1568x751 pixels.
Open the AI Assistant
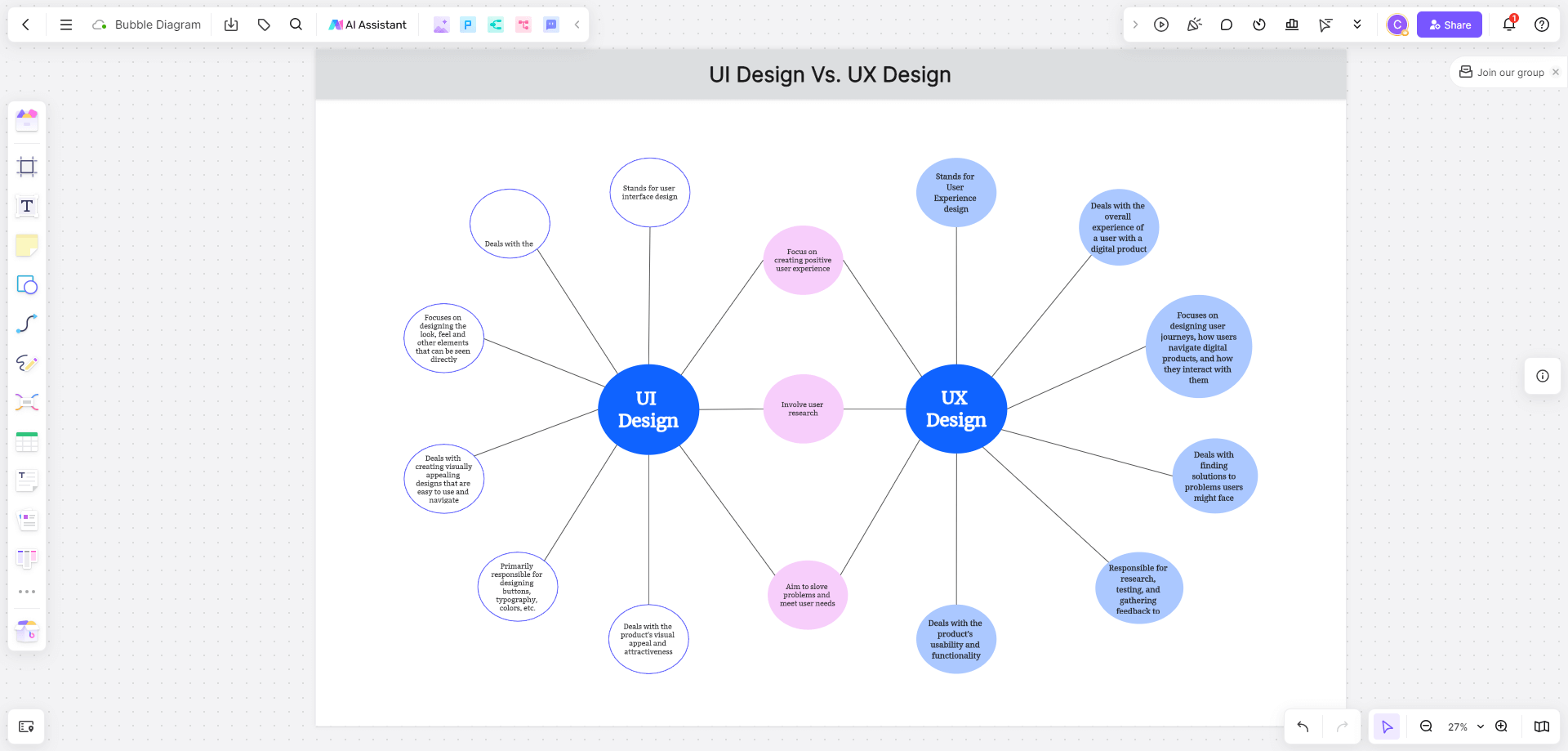click(367, 25)
